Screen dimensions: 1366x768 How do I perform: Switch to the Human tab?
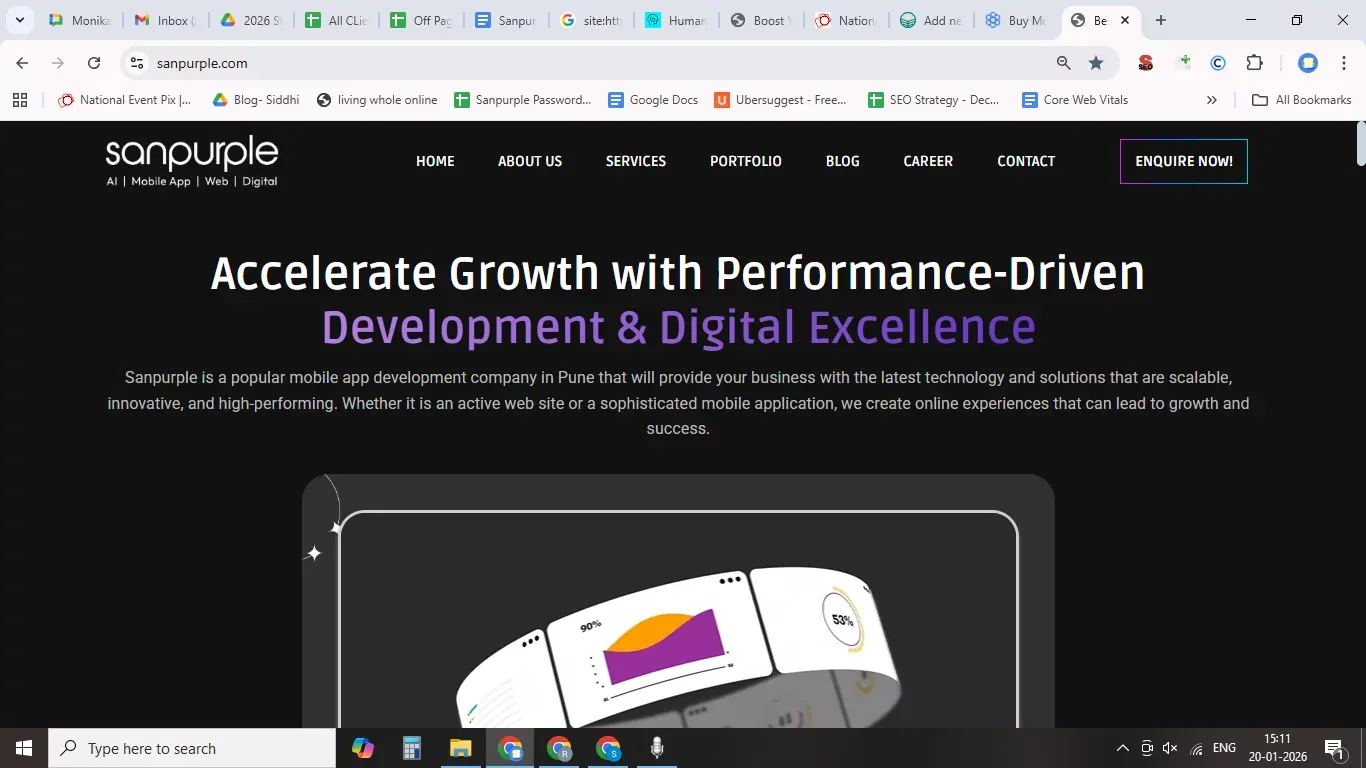[x=677, y=20]
